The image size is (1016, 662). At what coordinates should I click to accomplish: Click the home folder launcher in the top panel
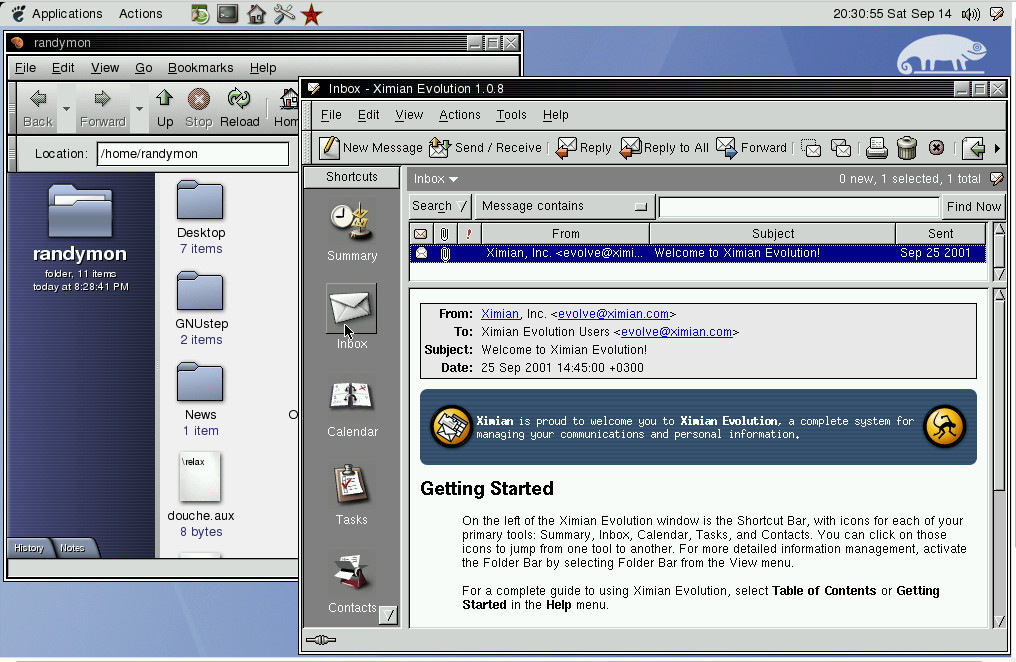point(256,14)
